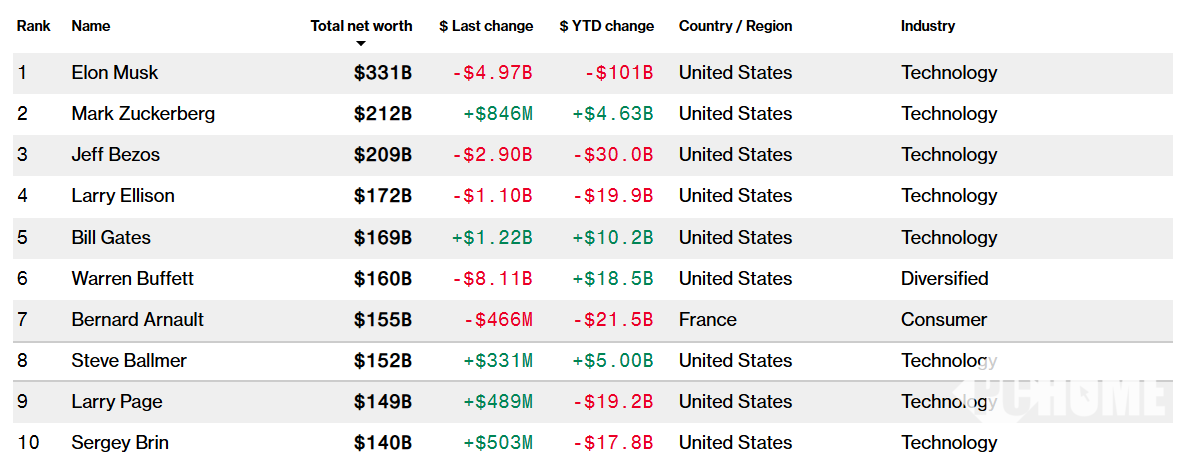Click on Warren Buffett's name
Screen dimensions: 1183x460
point(133,279)
